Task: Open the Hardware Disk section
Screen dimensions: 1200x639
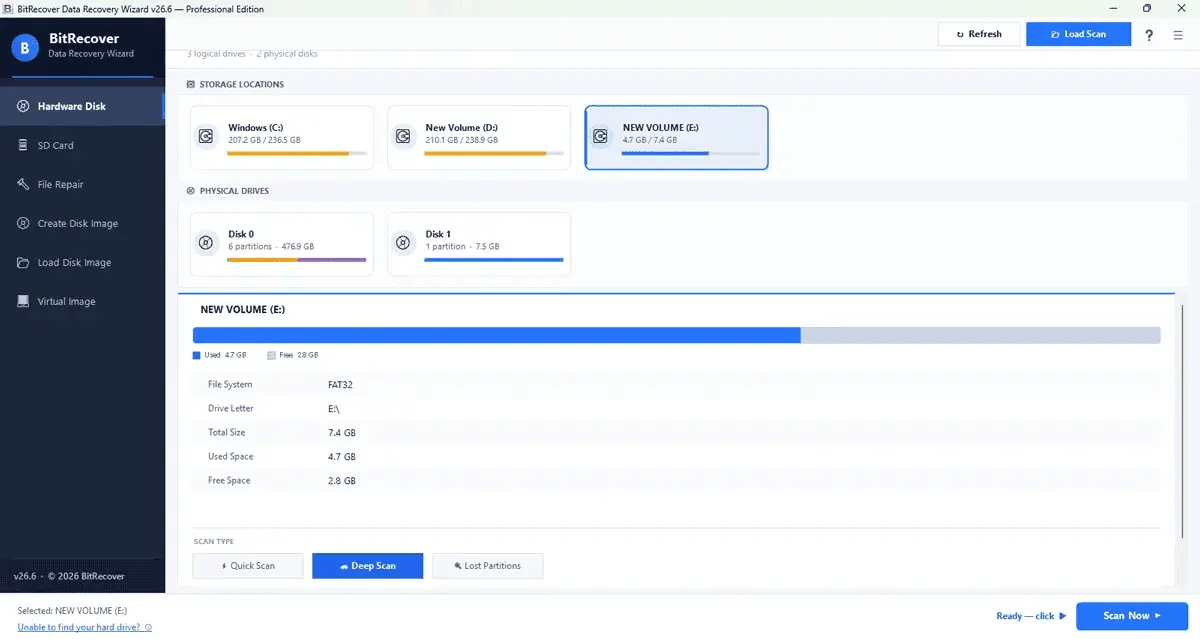Action: click(x=82, y=106)
